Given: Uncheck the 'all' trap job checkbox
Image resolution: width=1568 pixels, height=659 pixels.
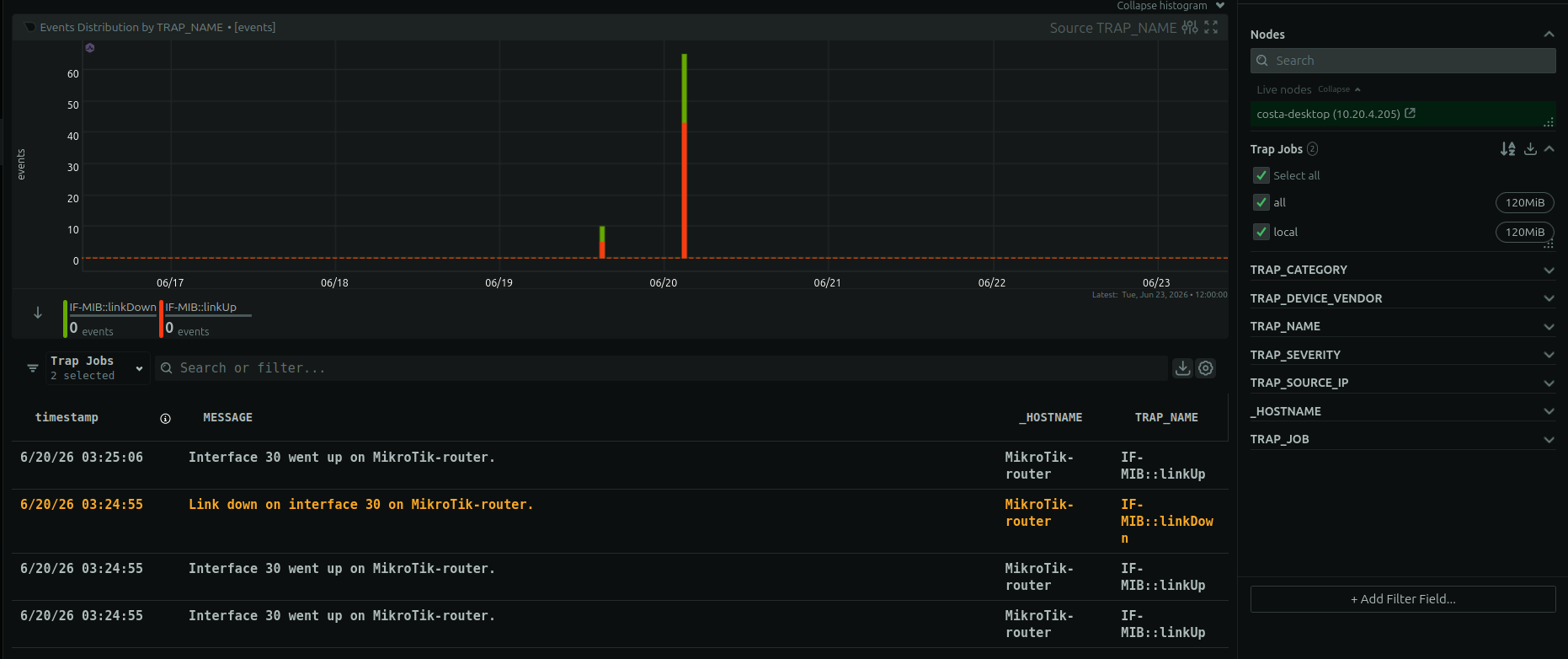Looking at the screenshot, I should point(1261,202).
